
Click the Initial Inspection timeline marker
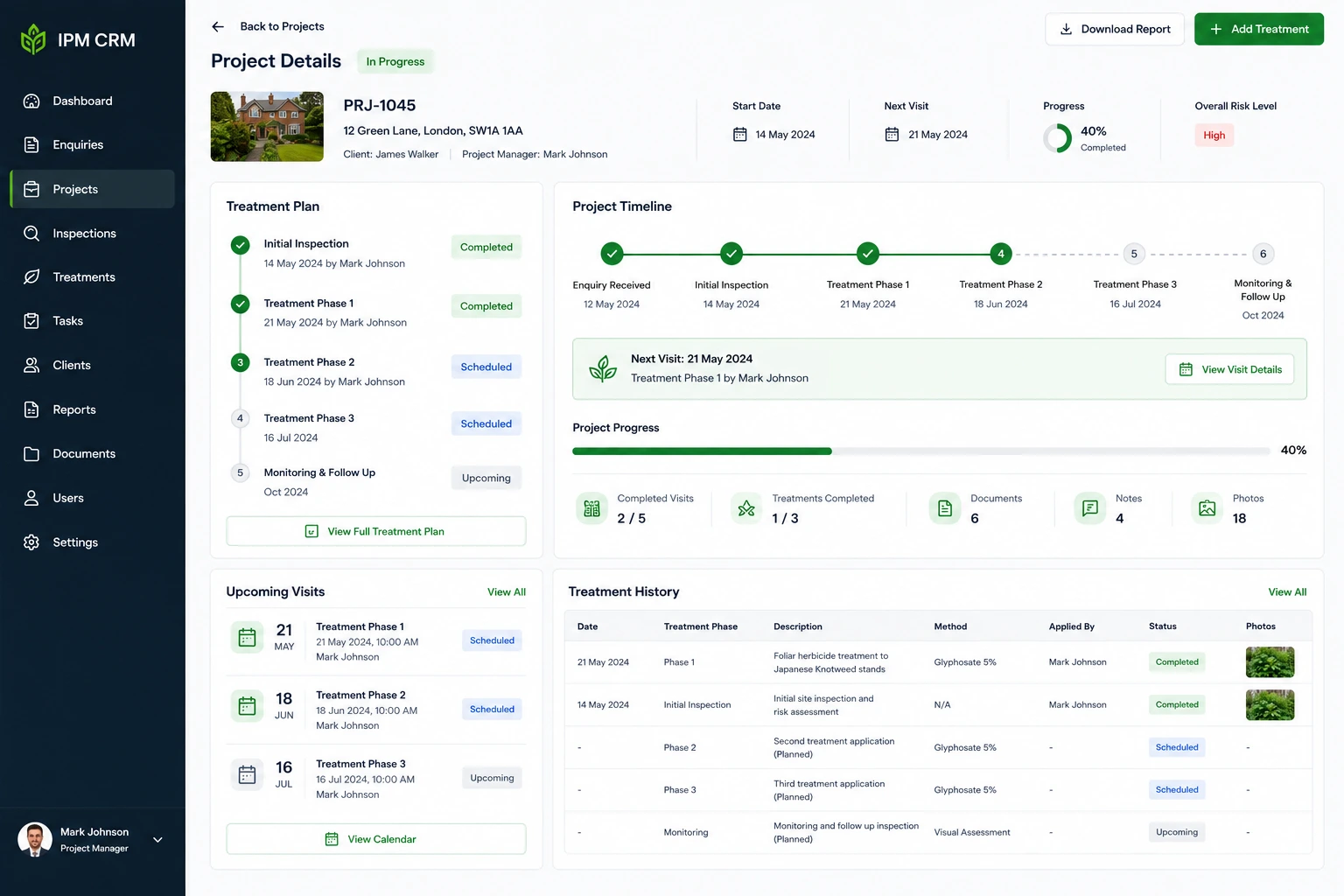[731, 254]
